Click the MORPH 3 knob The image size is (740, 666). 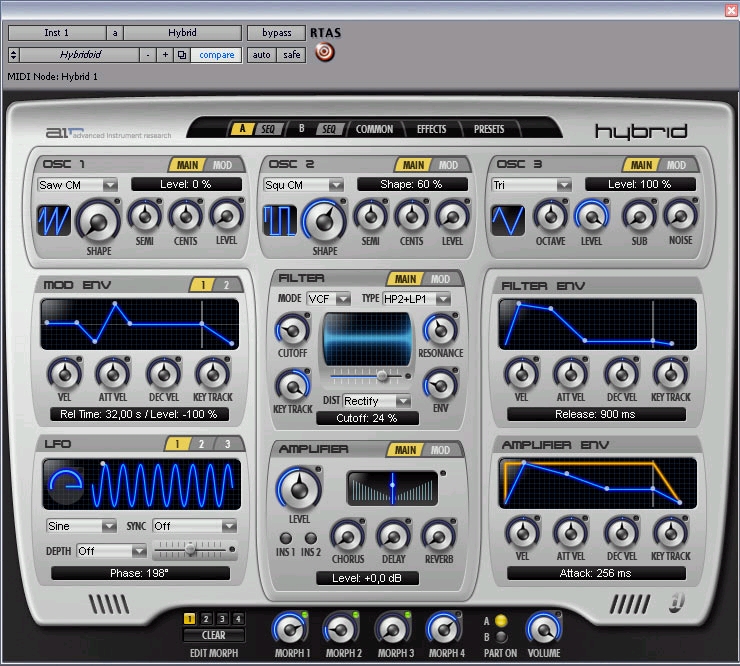[x=393, y=629]
